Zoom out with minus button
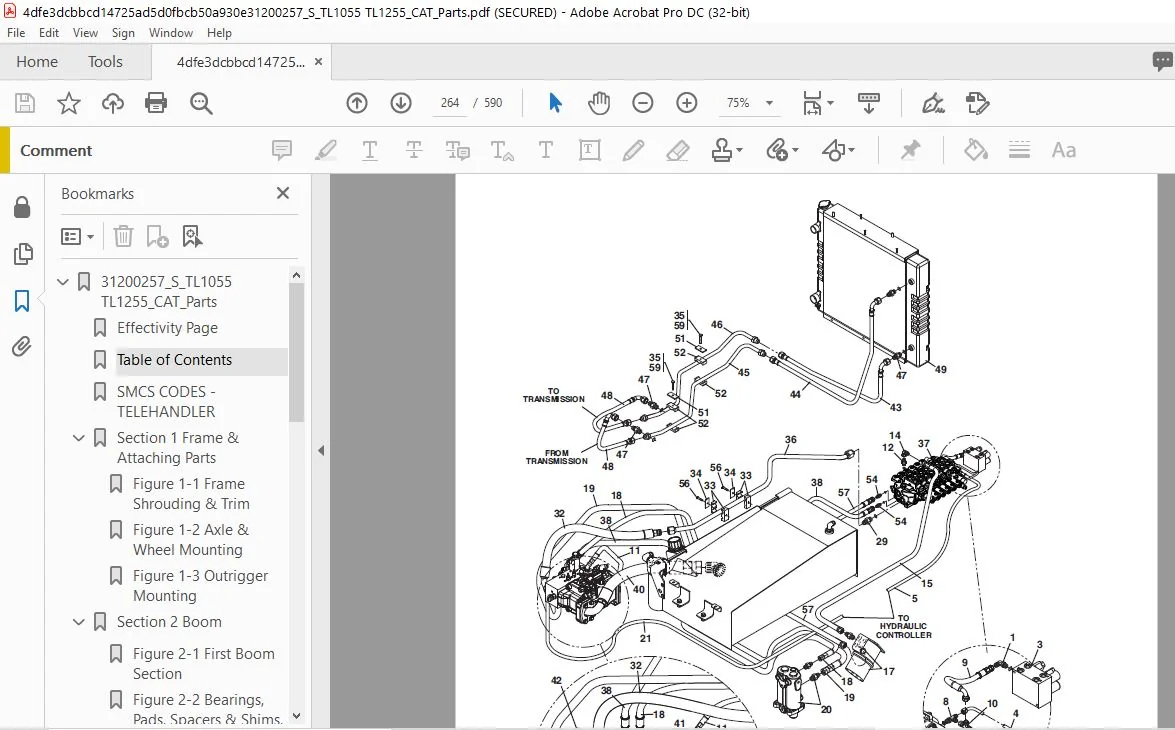The width and height of the screenshot is (1175, 730). 642,103
